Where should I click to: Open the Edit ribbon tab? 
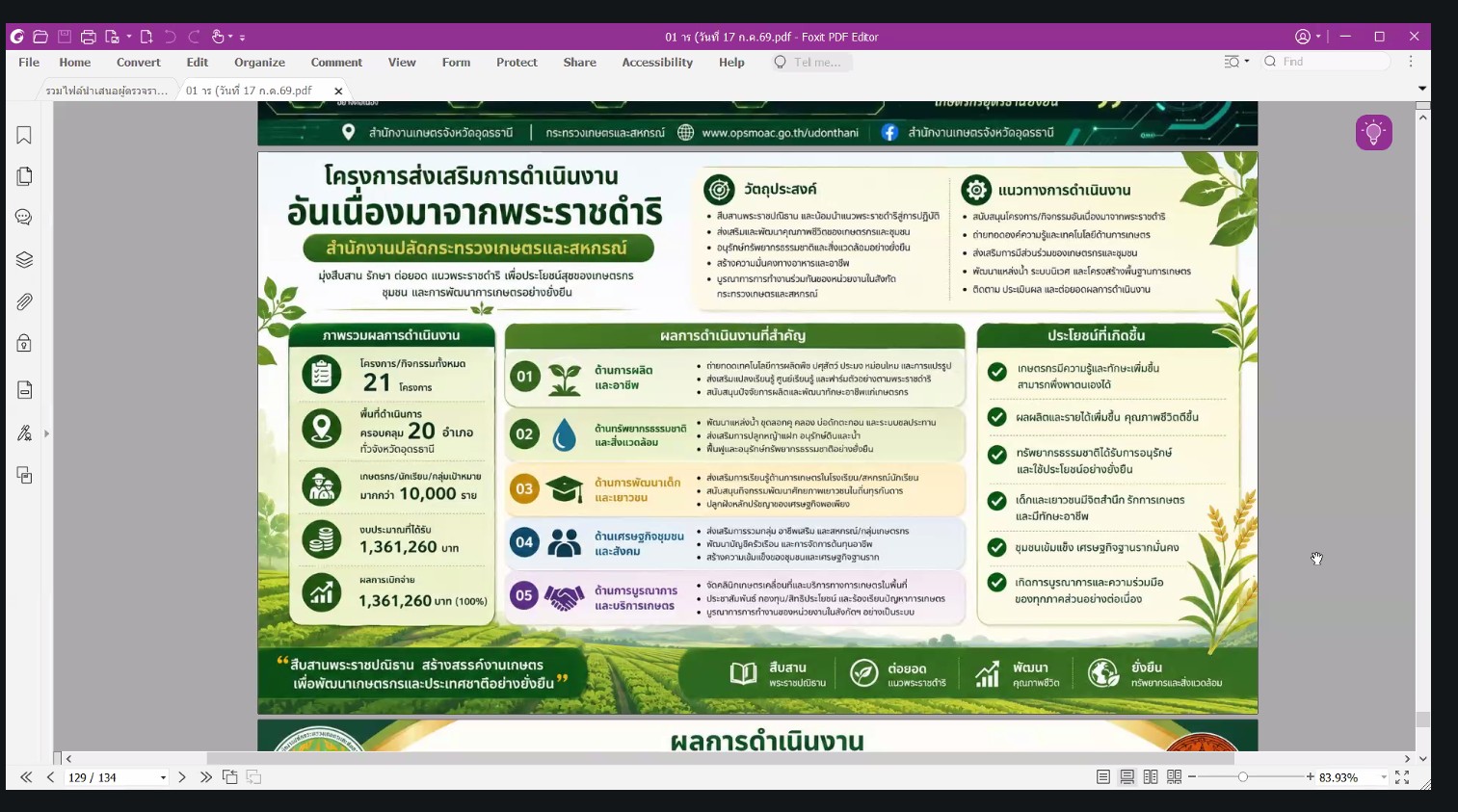[x=198, y=62]
